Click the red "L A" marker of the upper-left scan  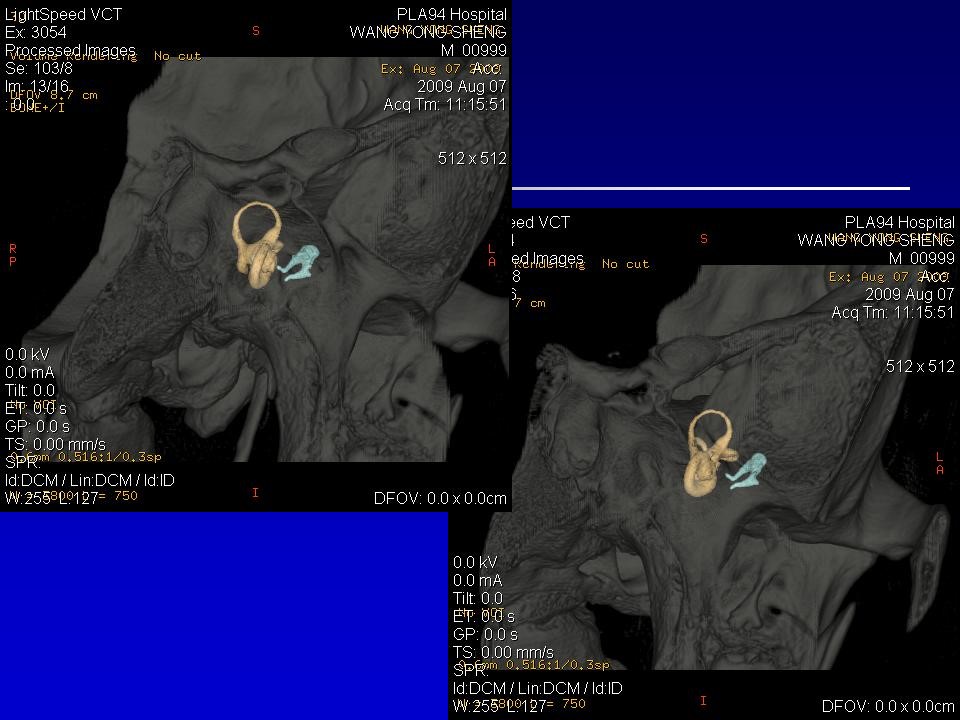[x=492, y=255]
